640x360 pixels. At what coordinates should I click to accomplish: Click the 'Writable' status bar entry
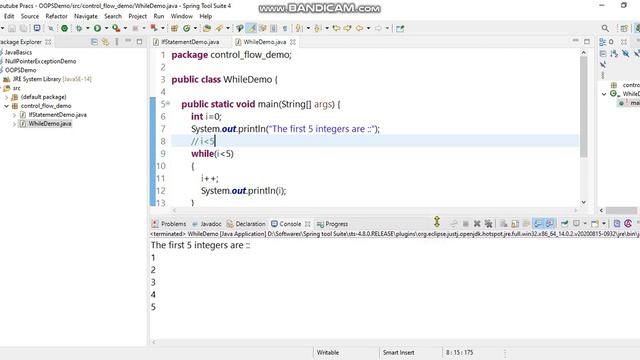pyautogui.click(x=328, y=352)
